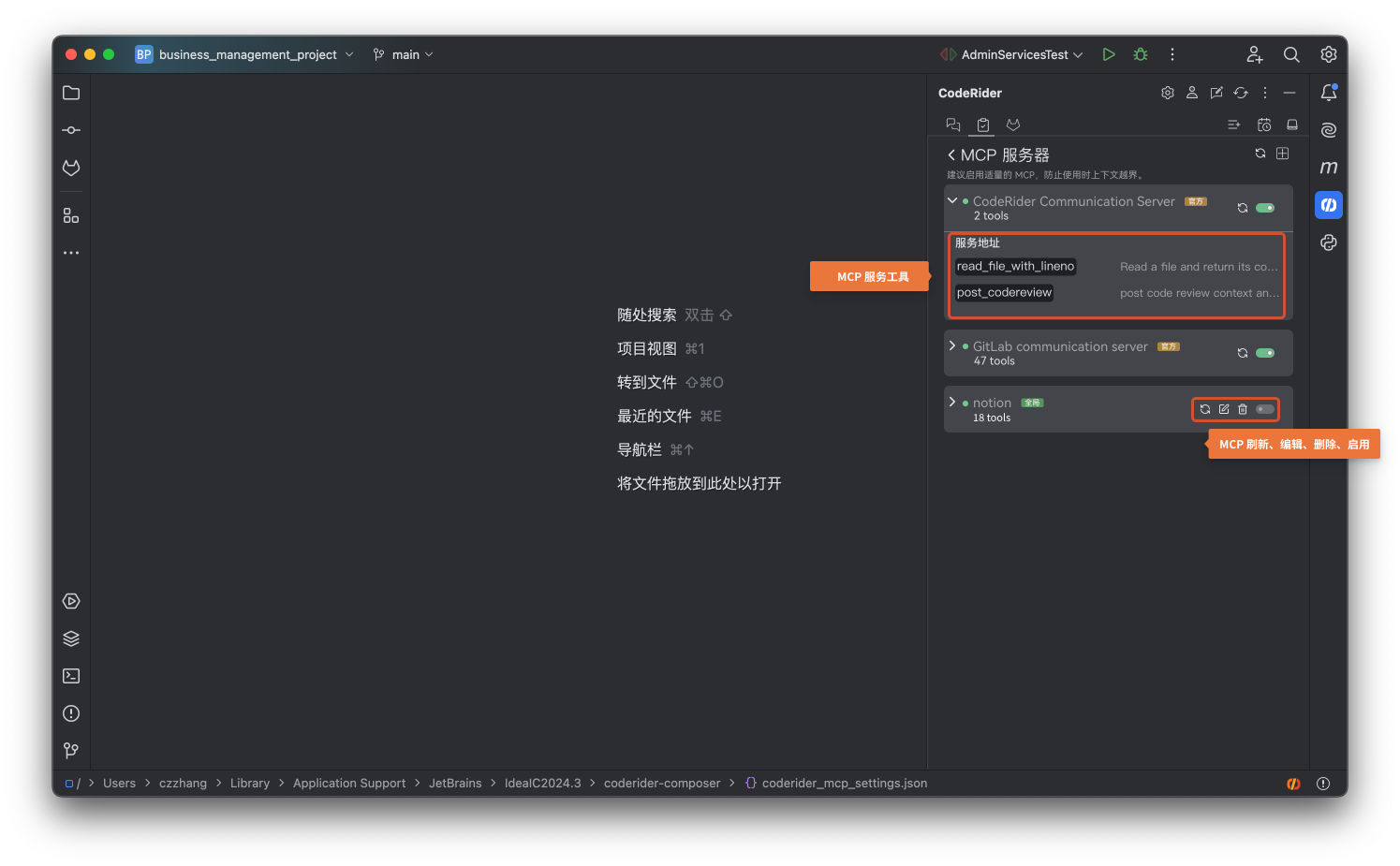The image size is (1400, 866).
Task: Open the Notifications bell
Action: [x=1329, y=93]
